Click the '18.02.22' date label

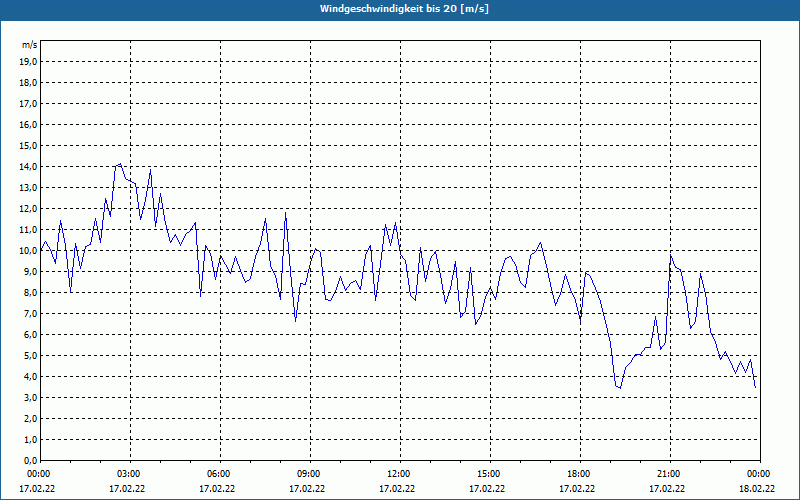(x=757, y=489)
